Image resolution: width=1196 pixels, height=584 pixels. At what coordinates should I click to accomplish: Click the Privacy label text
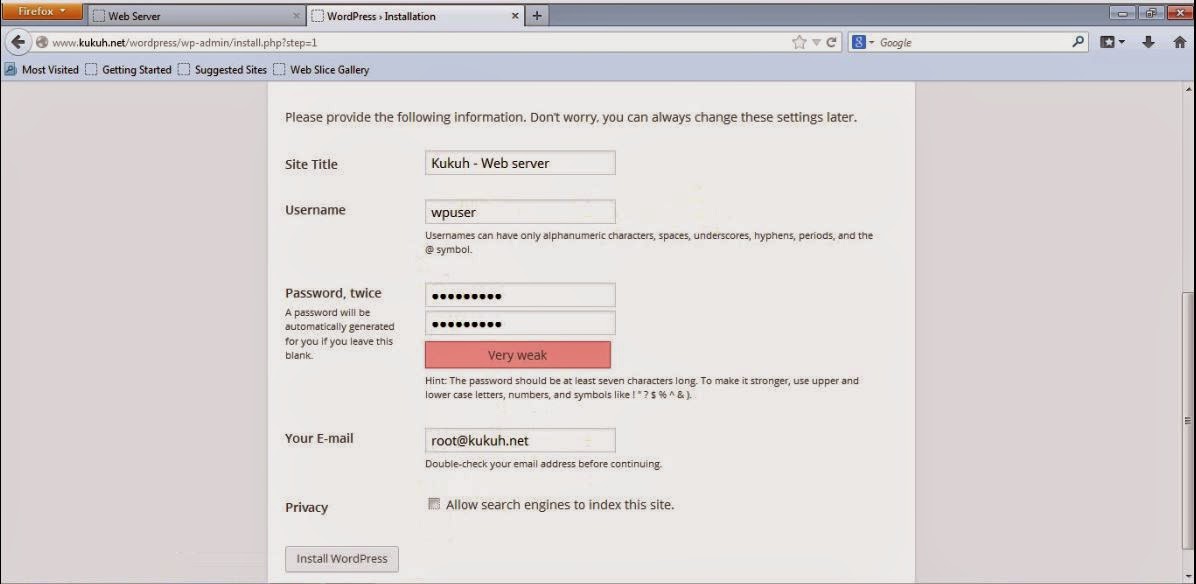307,508
